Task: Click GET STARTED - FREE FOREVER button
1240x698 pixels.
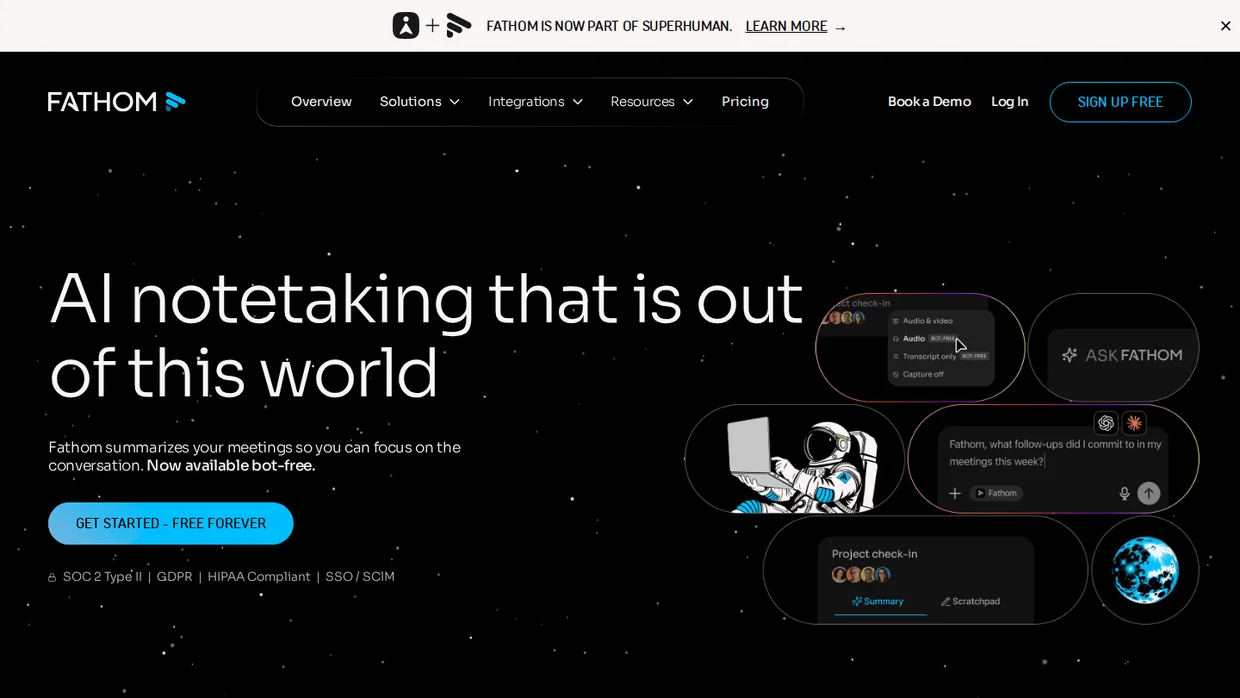Action: point(171,523)
